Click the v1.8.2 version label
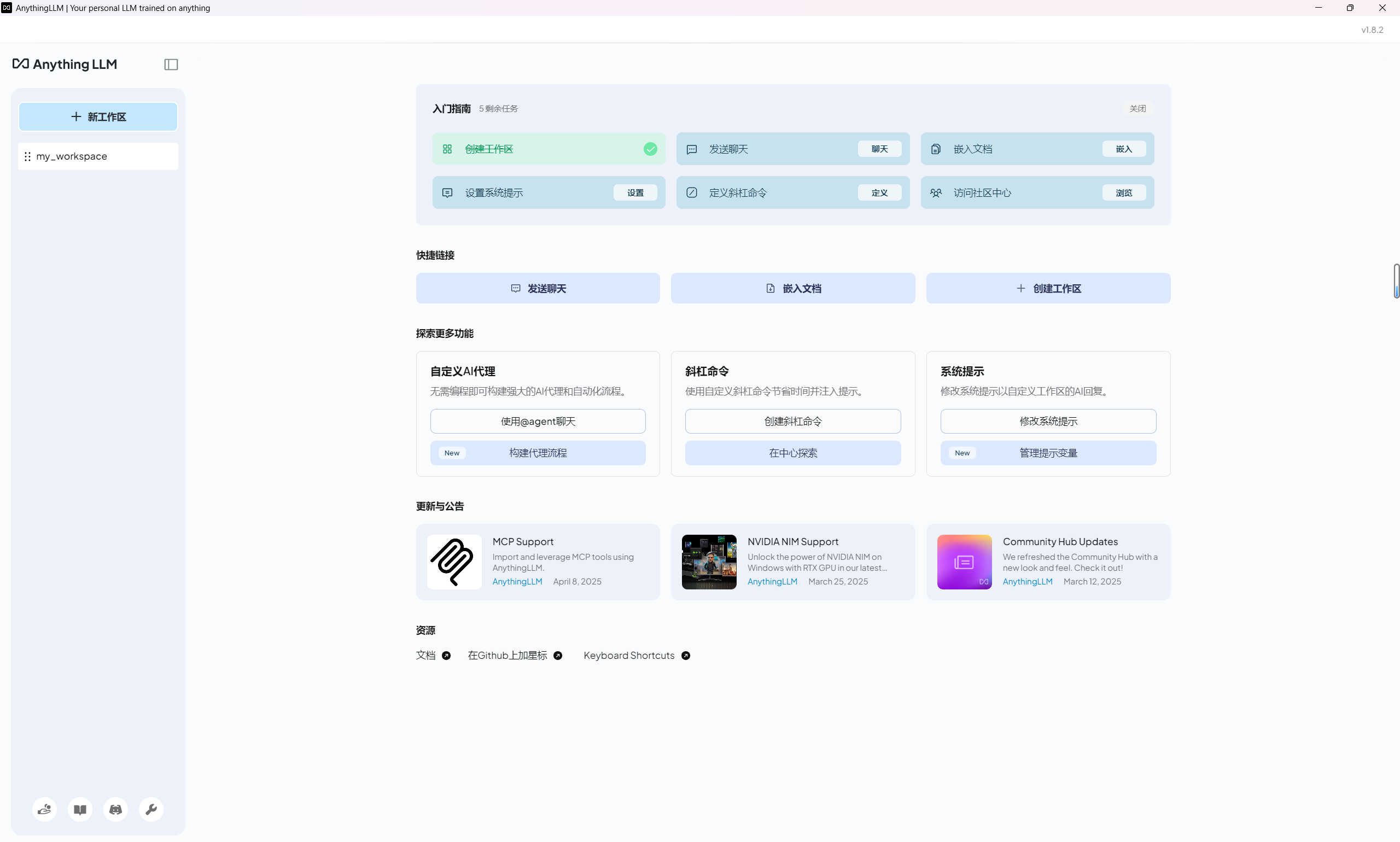The image size is (1400, 842). (x=1372, y=30)
